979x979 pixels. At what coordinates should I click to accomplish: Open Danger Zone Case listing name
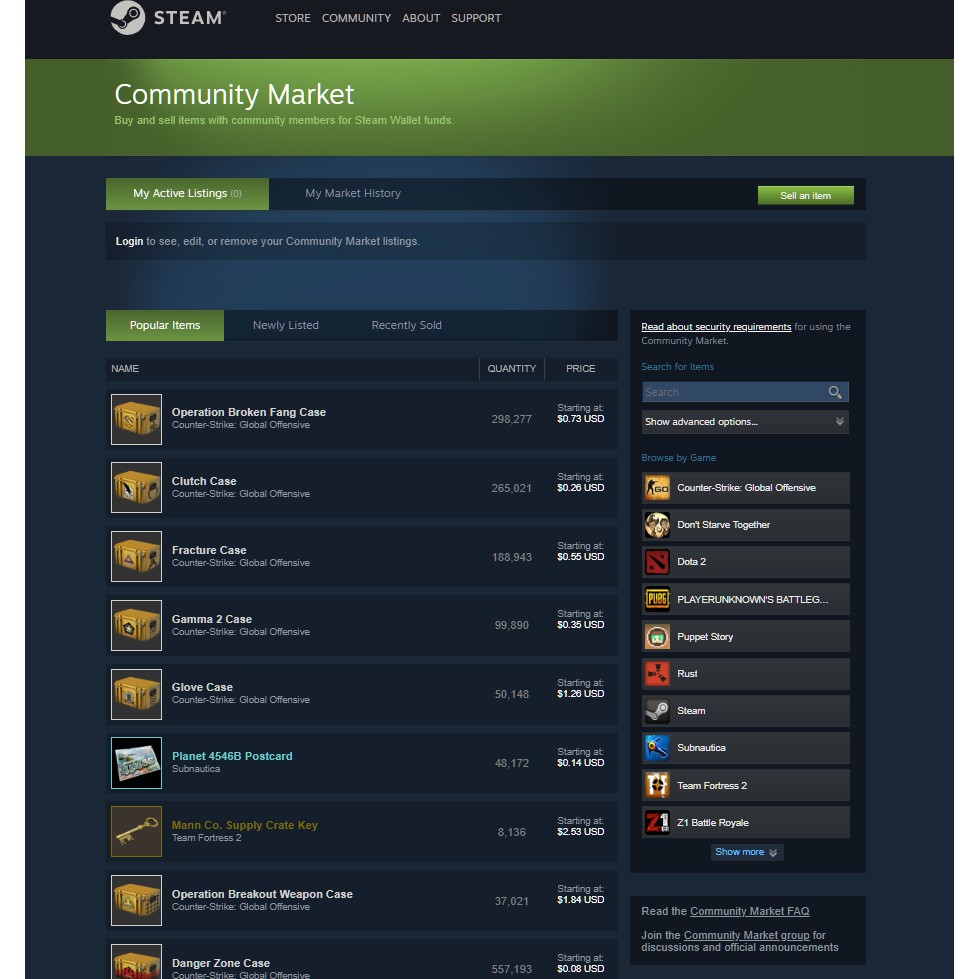[221, 963]
